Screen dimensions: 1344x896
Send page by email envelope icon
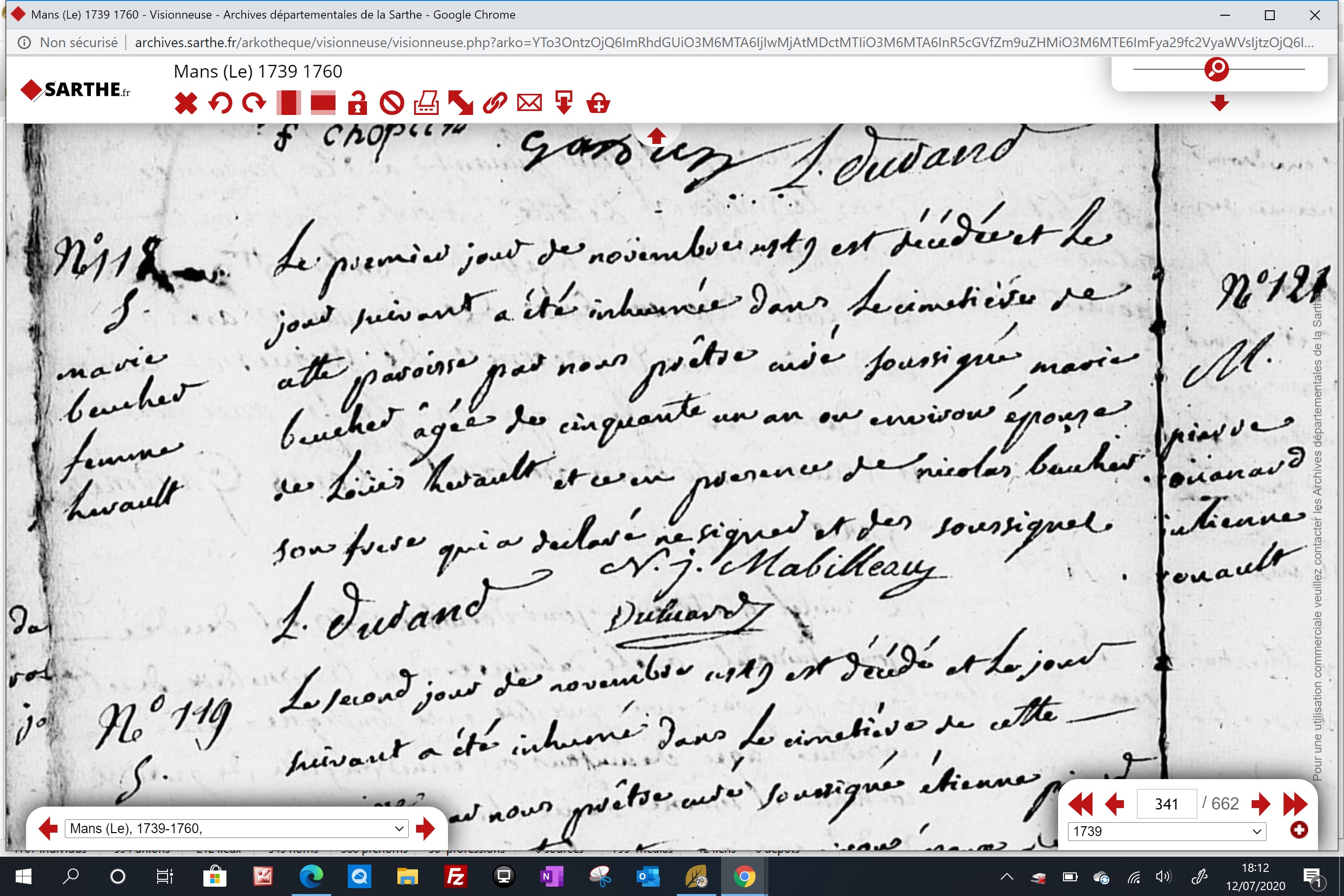pyautogui.click(x=529, y=104)
